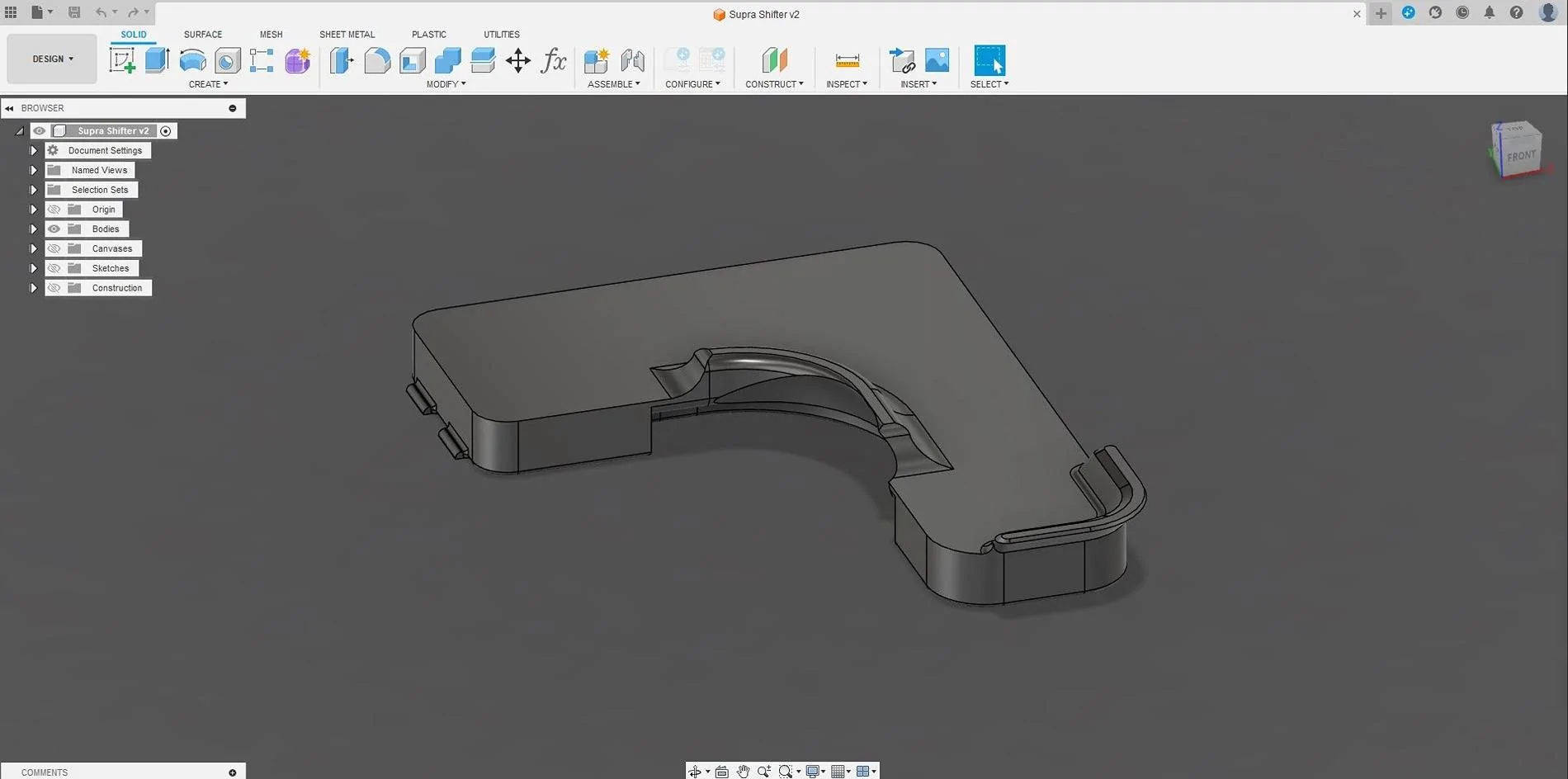The height and width of the screenshot is (779, 1568).
Task: Activate Supra Shifter v2 component radio button
Action: coord(166,131)
